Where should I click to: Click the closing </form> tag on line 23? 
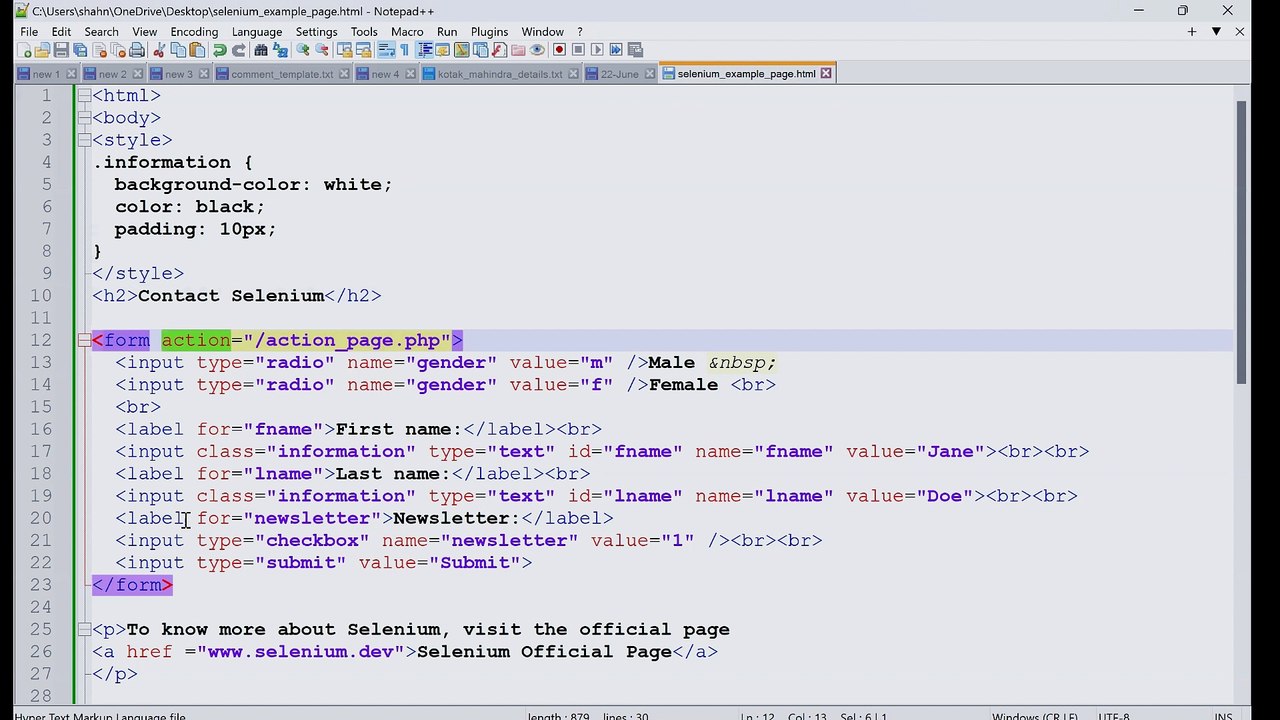coord(132,585)
